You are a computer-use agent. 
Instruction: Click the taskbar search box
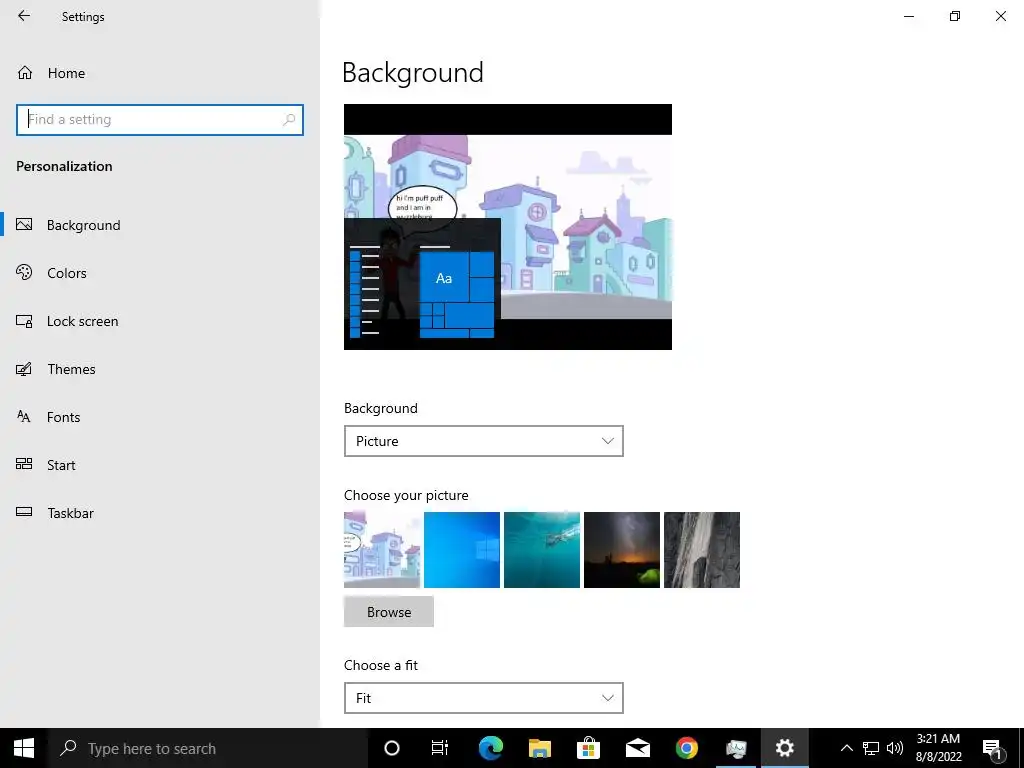(x=208, y=748)
